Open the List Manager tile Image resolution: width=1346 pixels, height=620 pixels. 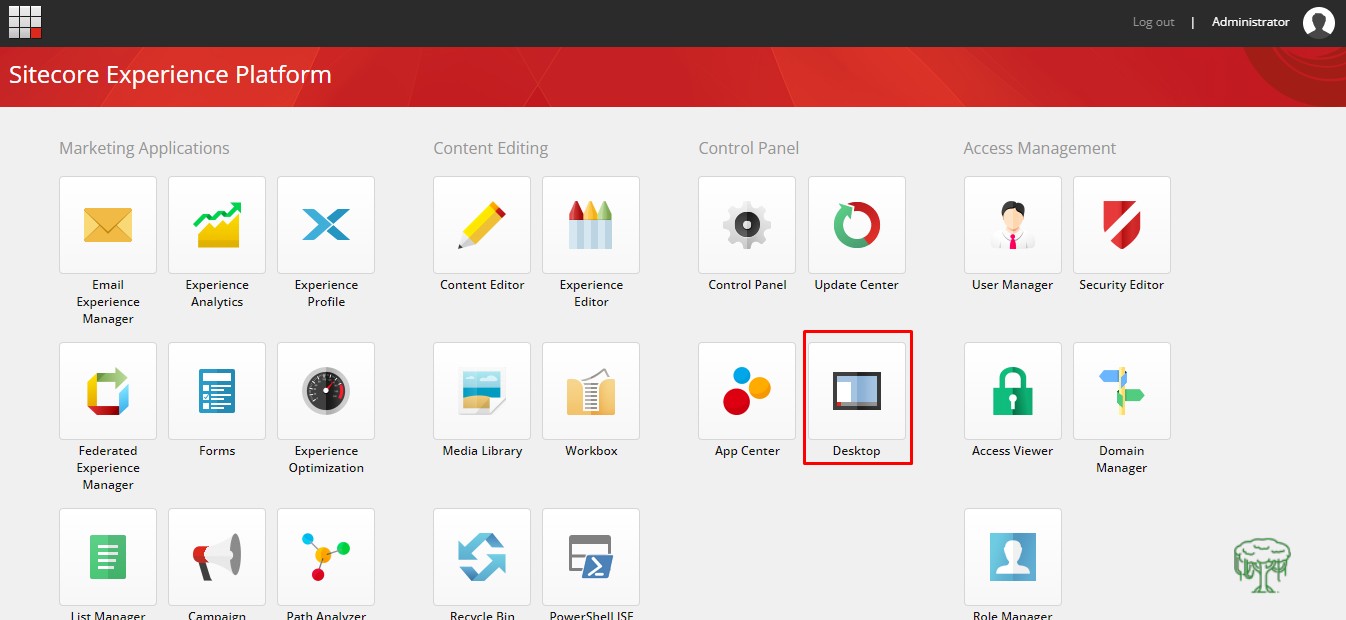pyautogui.click(x=108, y=557)
